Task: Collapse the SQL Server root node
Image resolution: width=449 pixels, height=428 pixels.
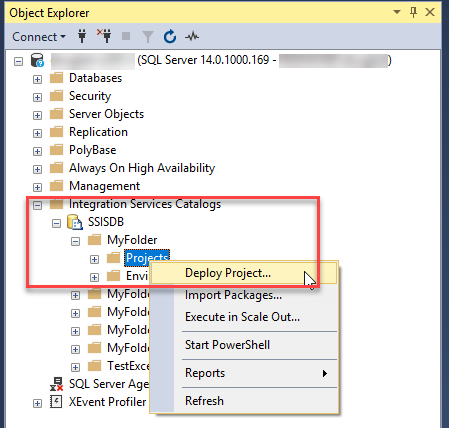Action: [19, 61]
